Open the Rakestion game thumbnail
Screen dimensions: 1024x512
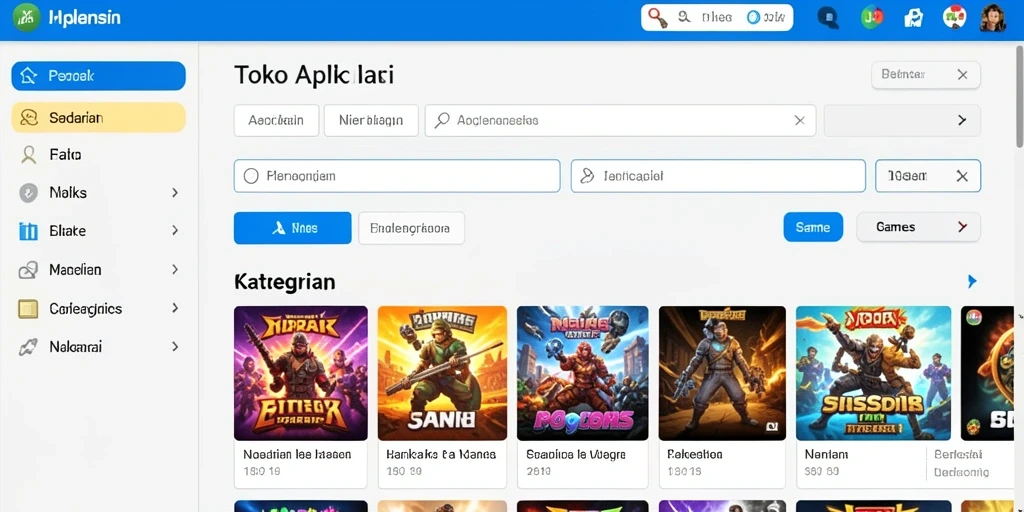click(x=722, y=373)
